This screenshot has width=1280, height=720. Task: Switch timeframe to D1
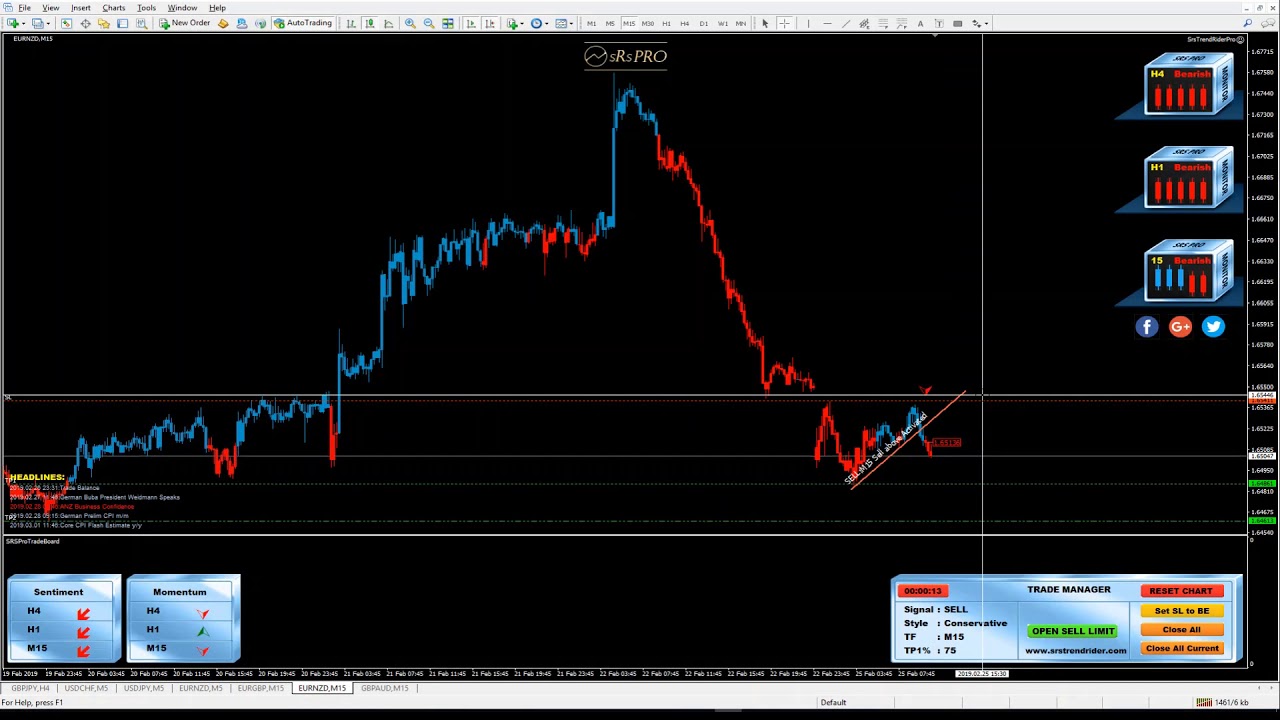704,23
